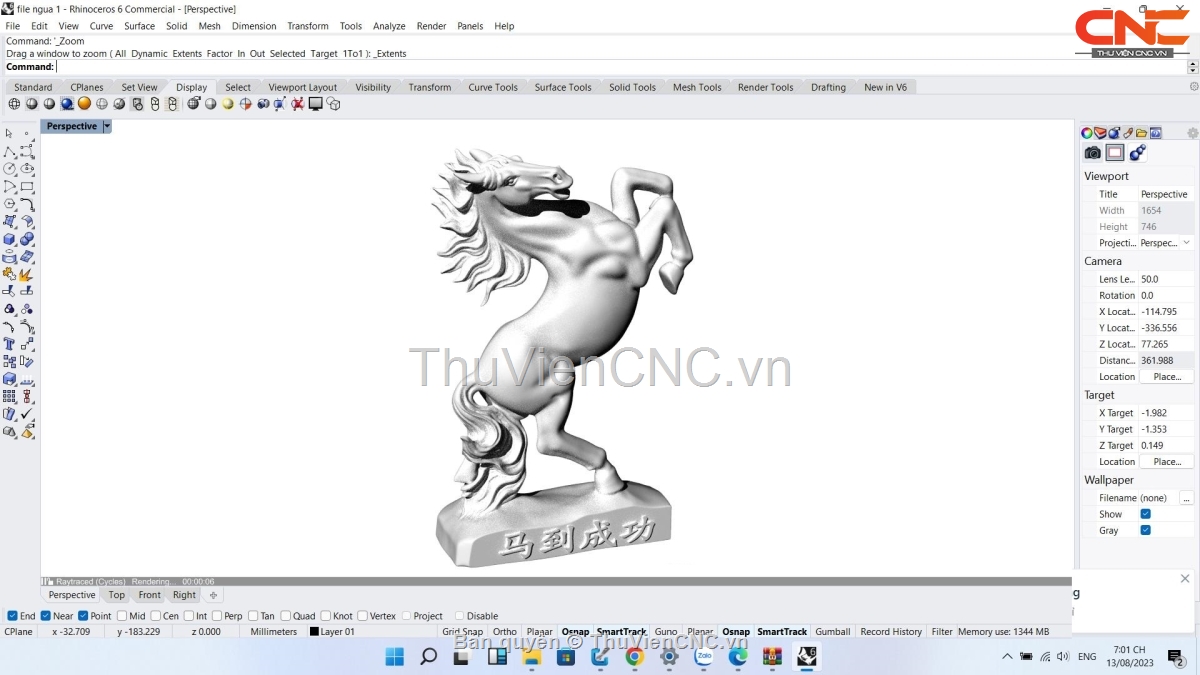
Task: Select the Rectangle tool
Action: (x=27, y=186)
